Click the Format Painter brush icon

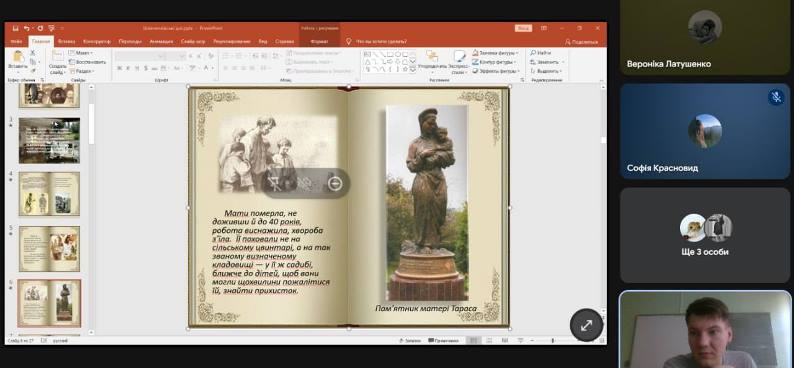(x=33, y=70)
